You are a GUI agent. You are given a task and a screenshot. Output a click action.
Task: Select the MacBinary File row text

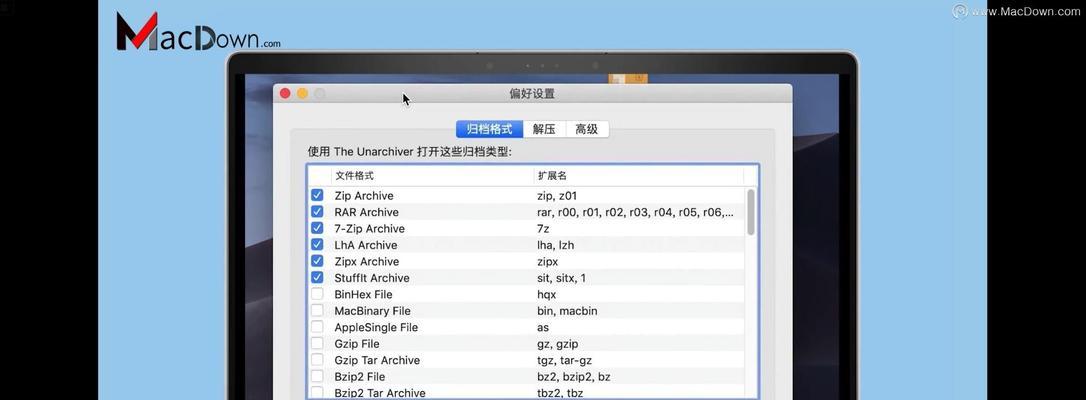coord(373,311)
